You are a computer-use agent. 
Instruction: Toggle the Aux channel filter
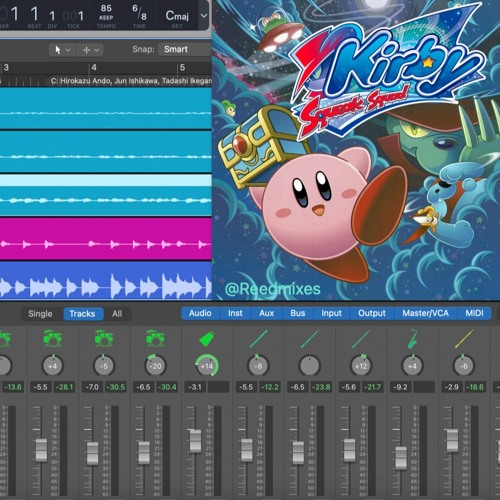coord(266,313)
